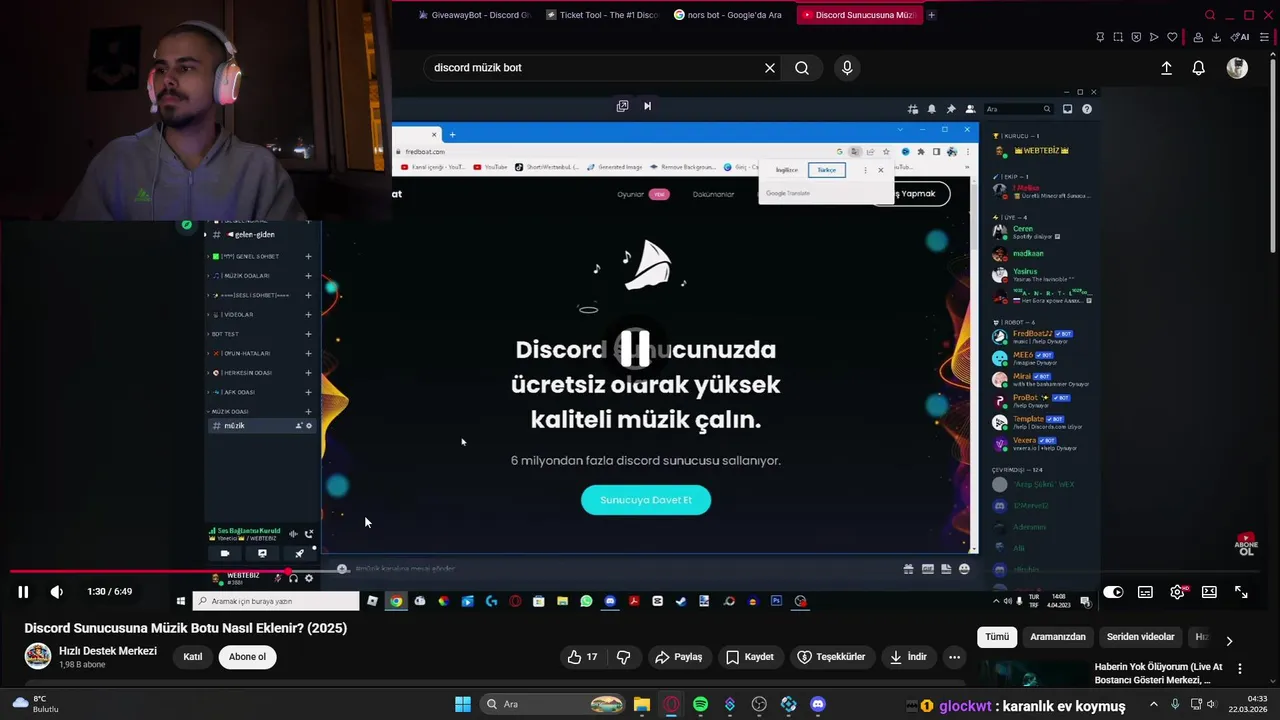Viewport: 1280px width, 720px height.
Task: Click the taskbar Ara search box
Action: pyautogui.click(x=553, y=704)
